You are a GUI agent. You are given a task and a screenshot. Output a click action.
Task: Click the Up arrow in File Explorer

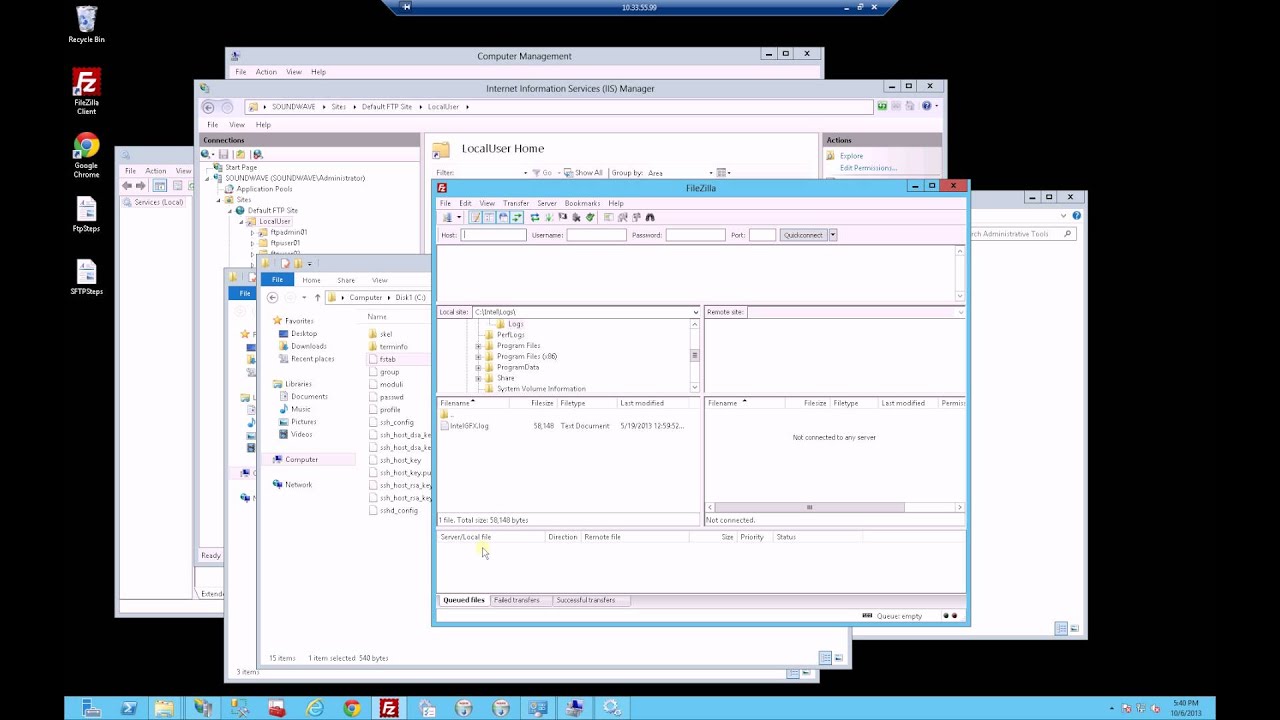tap(317, 297)
